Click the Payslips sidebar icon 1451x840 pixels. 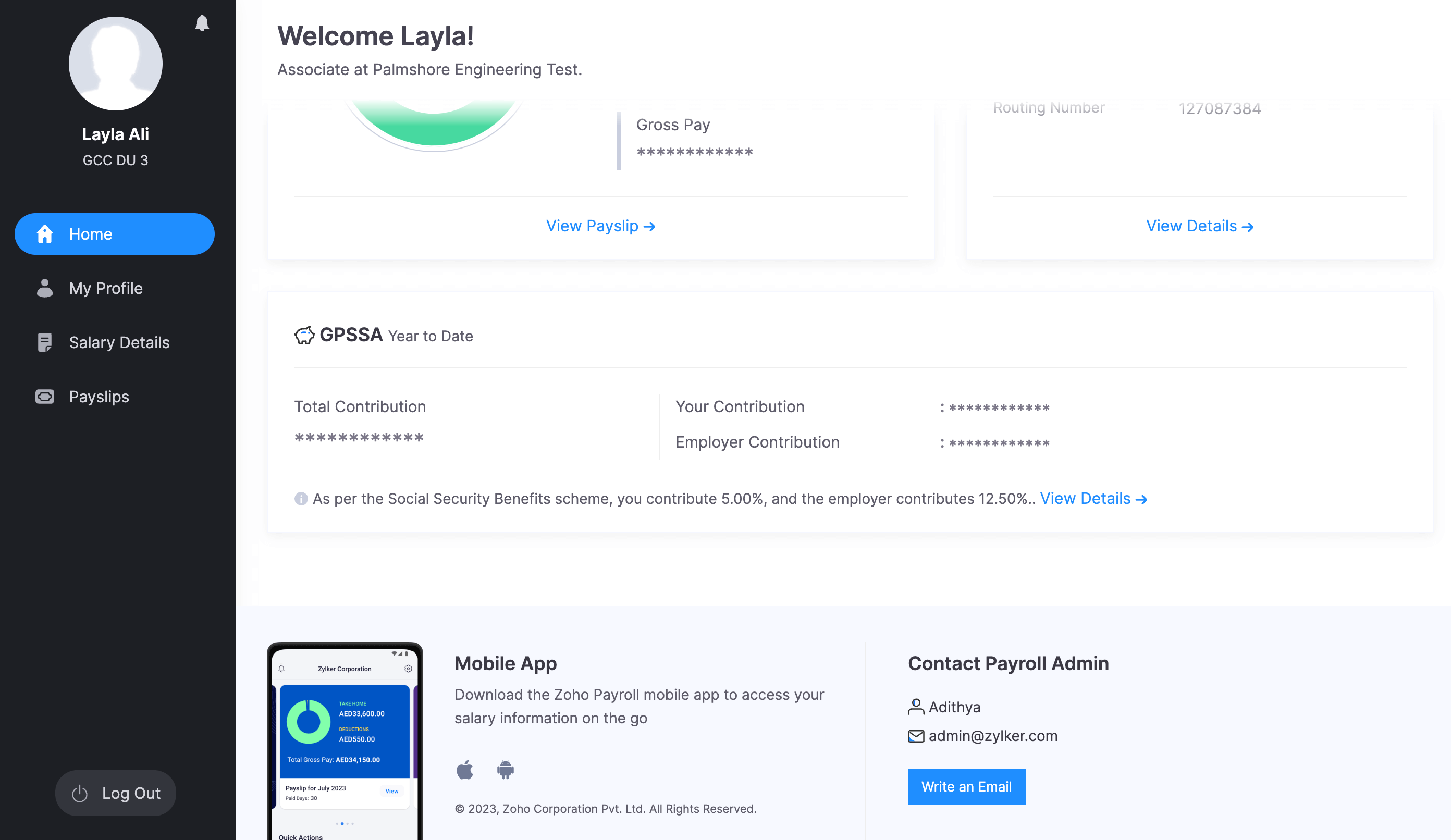click(x=44, y=396)
